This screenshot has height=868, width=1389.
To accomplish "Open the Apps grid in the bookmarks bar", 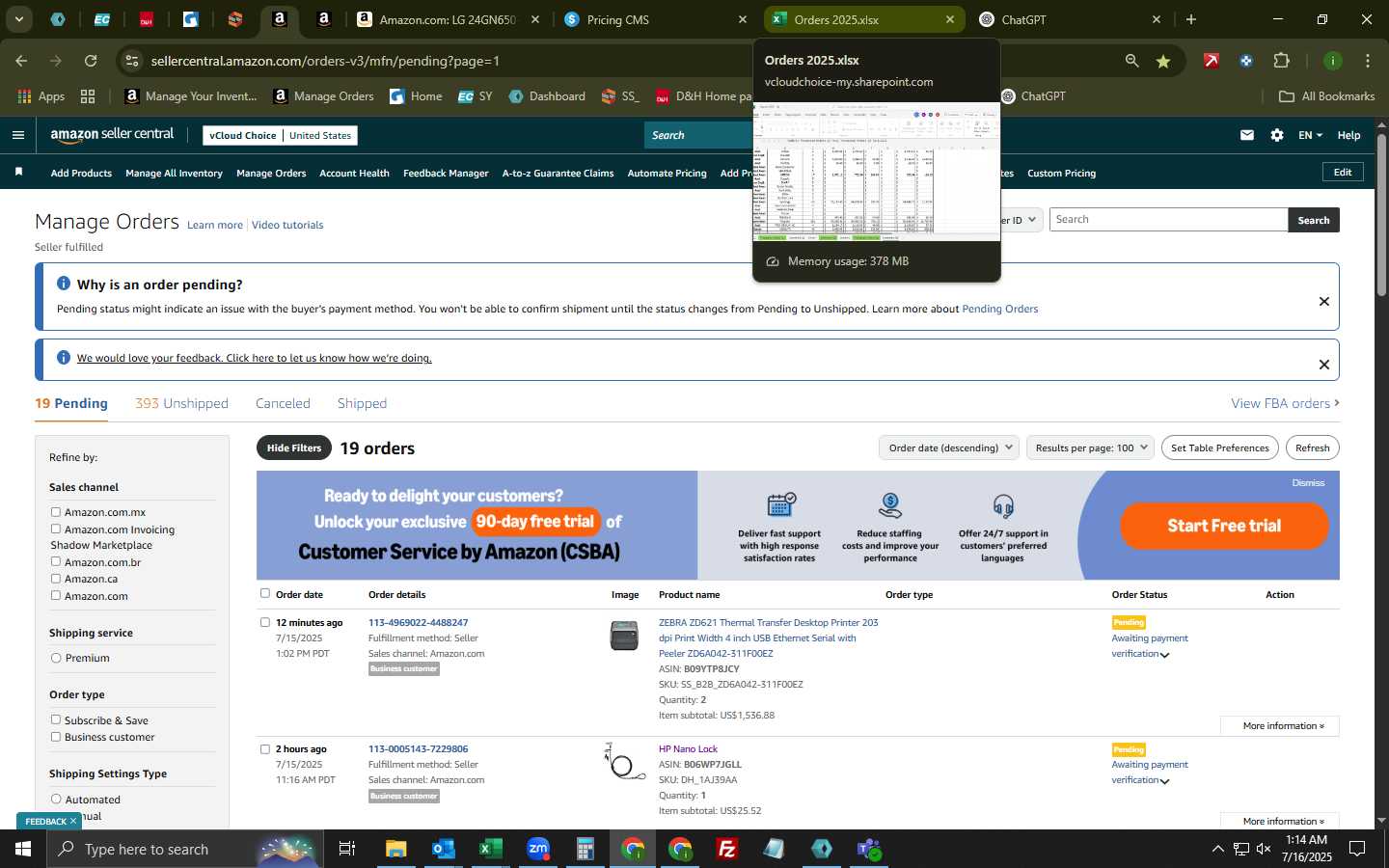I will [88, 96].
